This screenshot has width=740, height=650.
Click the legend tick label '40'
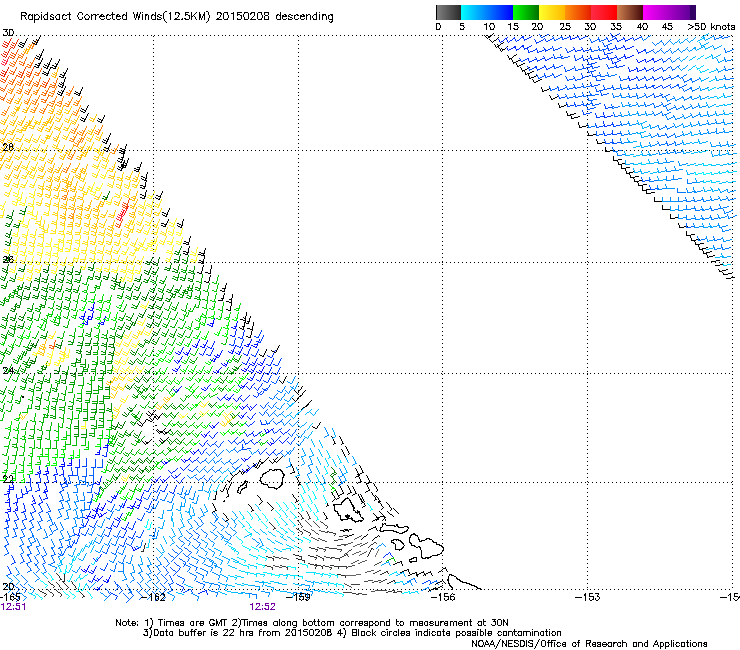(x=642, y=27)
